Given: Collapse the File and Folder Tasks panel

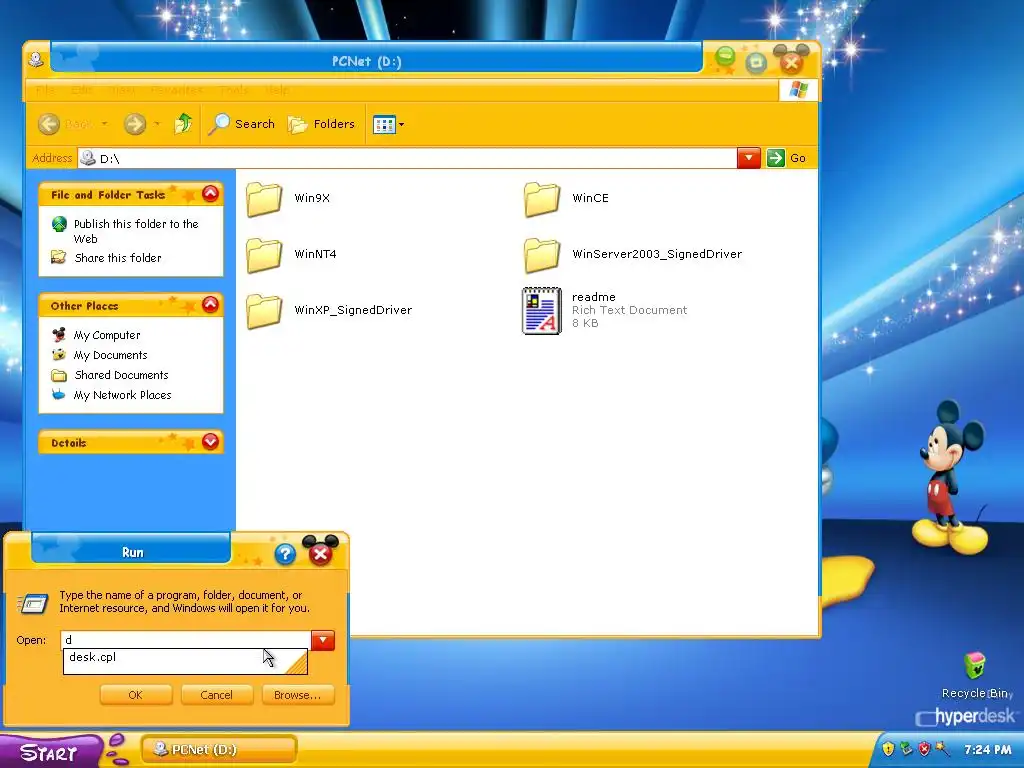Looking at the screenshot, I should point(210,193).
